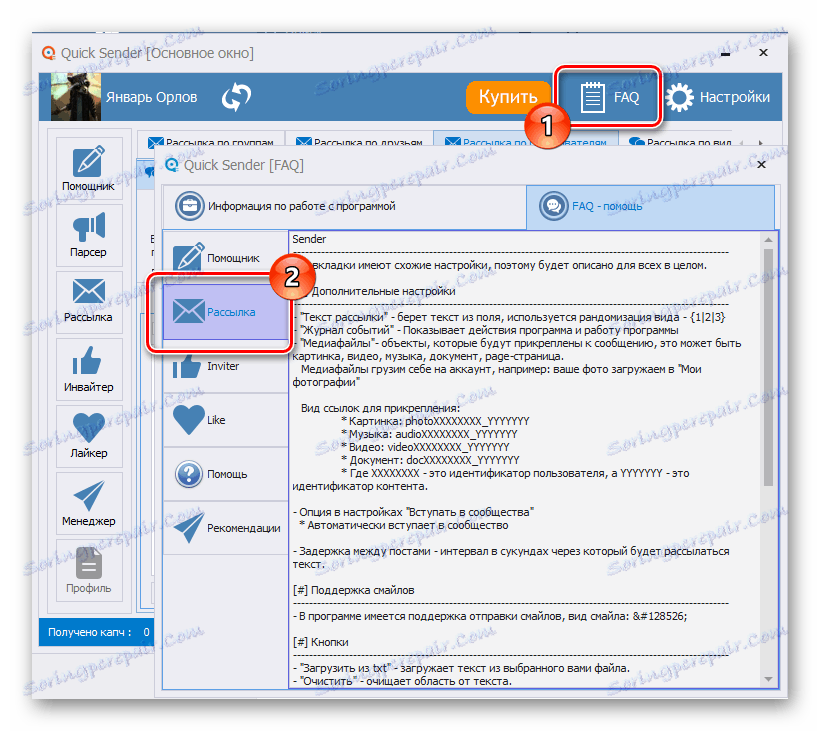820x731 pixels.
Task: Click the line Картинка: photoXXXXXXXX_YYYYYYY
Action: pos(436,421)
